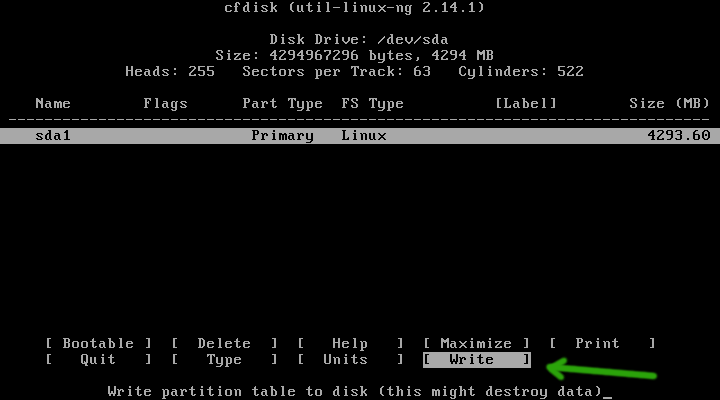
Task: Click the cfdisk version title text
Action: click(354, 8)
